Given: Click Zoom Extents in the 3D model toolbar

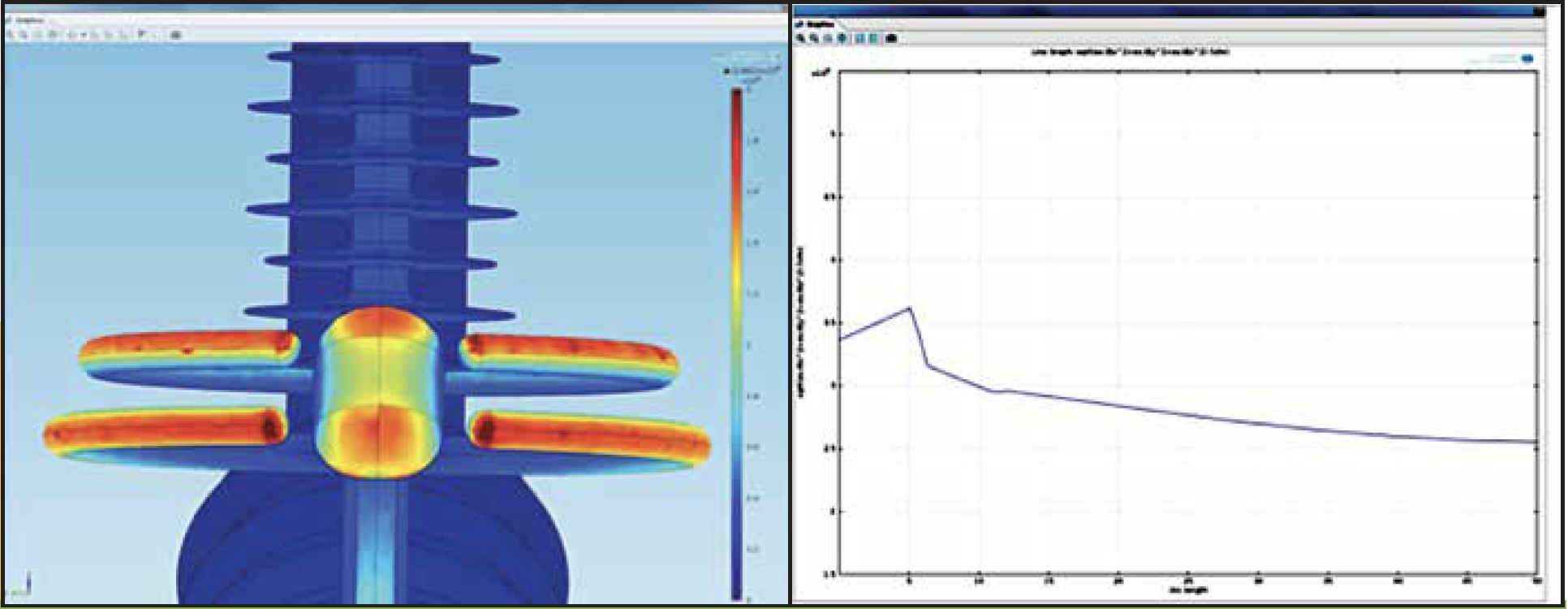Looking at the screenshot, I should click(x=53, y=34).
